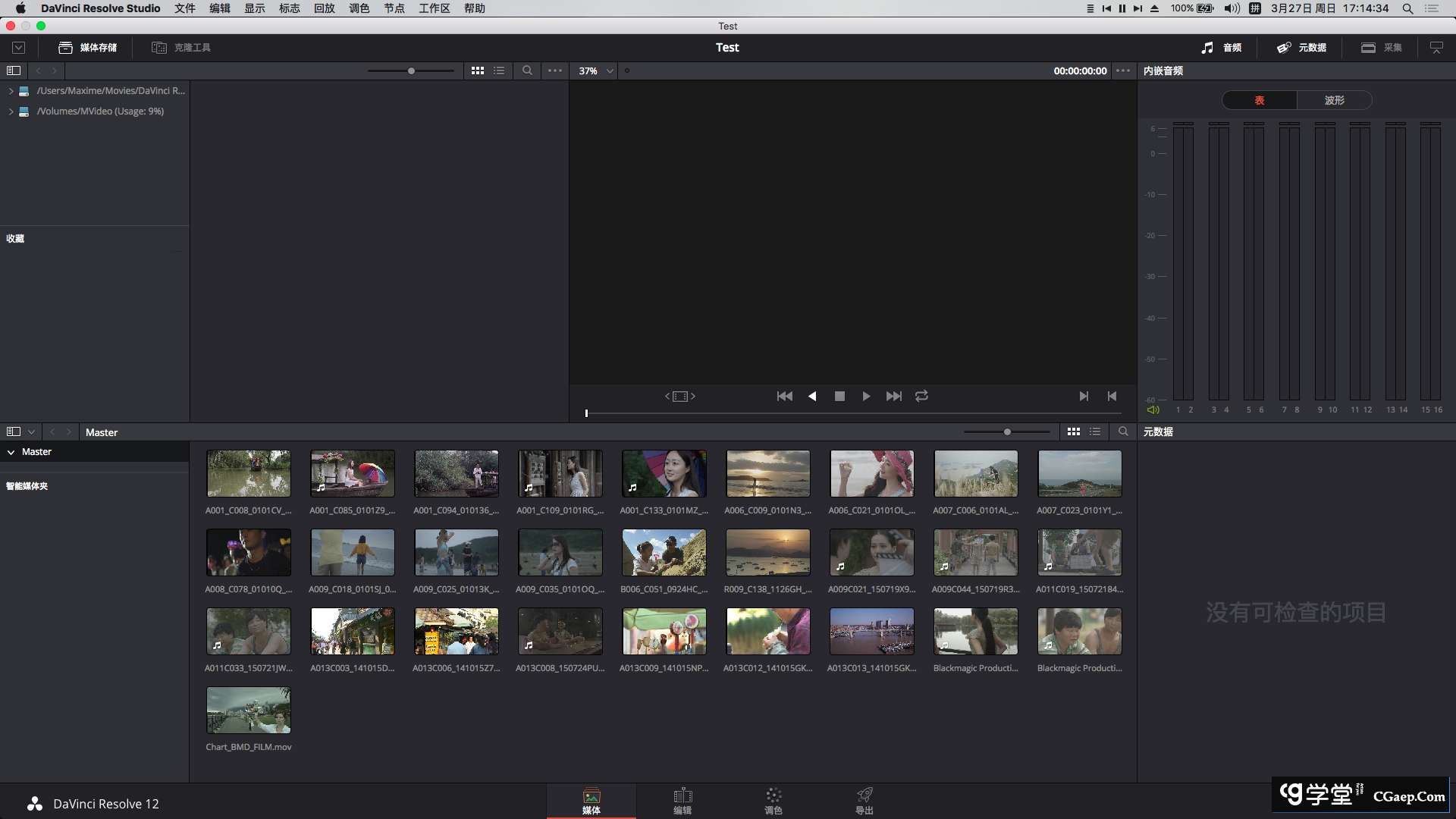Click the stop playback icon

pos(839,396)
